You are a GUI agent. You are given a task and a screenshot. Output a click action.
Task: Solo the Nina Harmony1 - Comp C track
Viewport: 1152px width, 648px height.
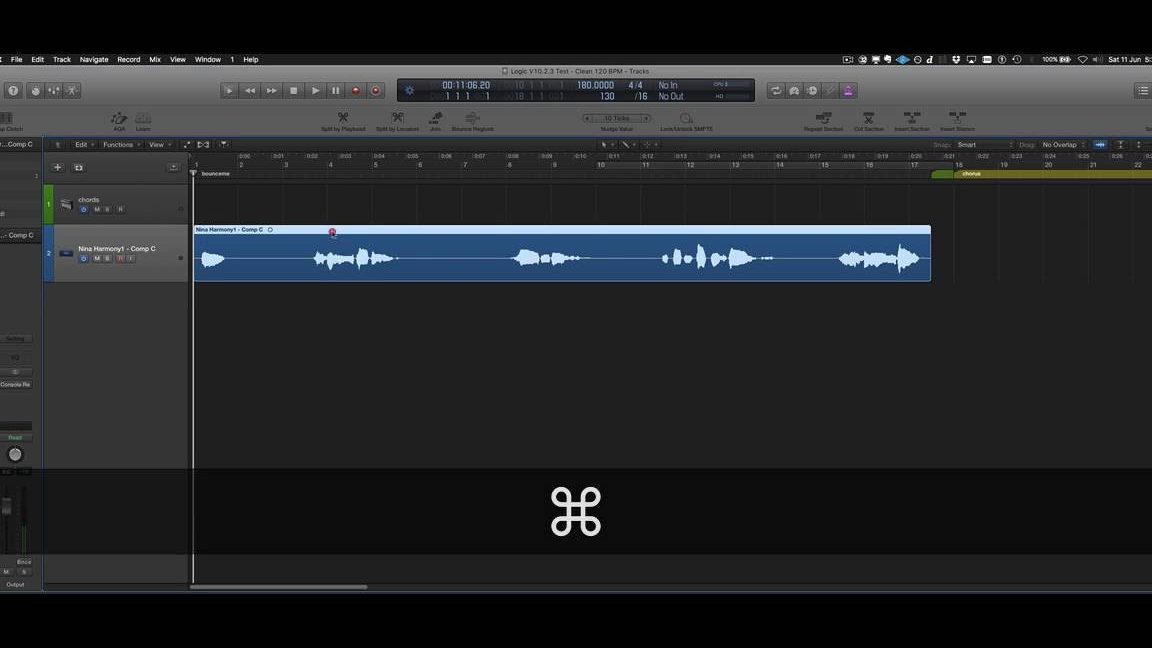(x=107, y=258)
